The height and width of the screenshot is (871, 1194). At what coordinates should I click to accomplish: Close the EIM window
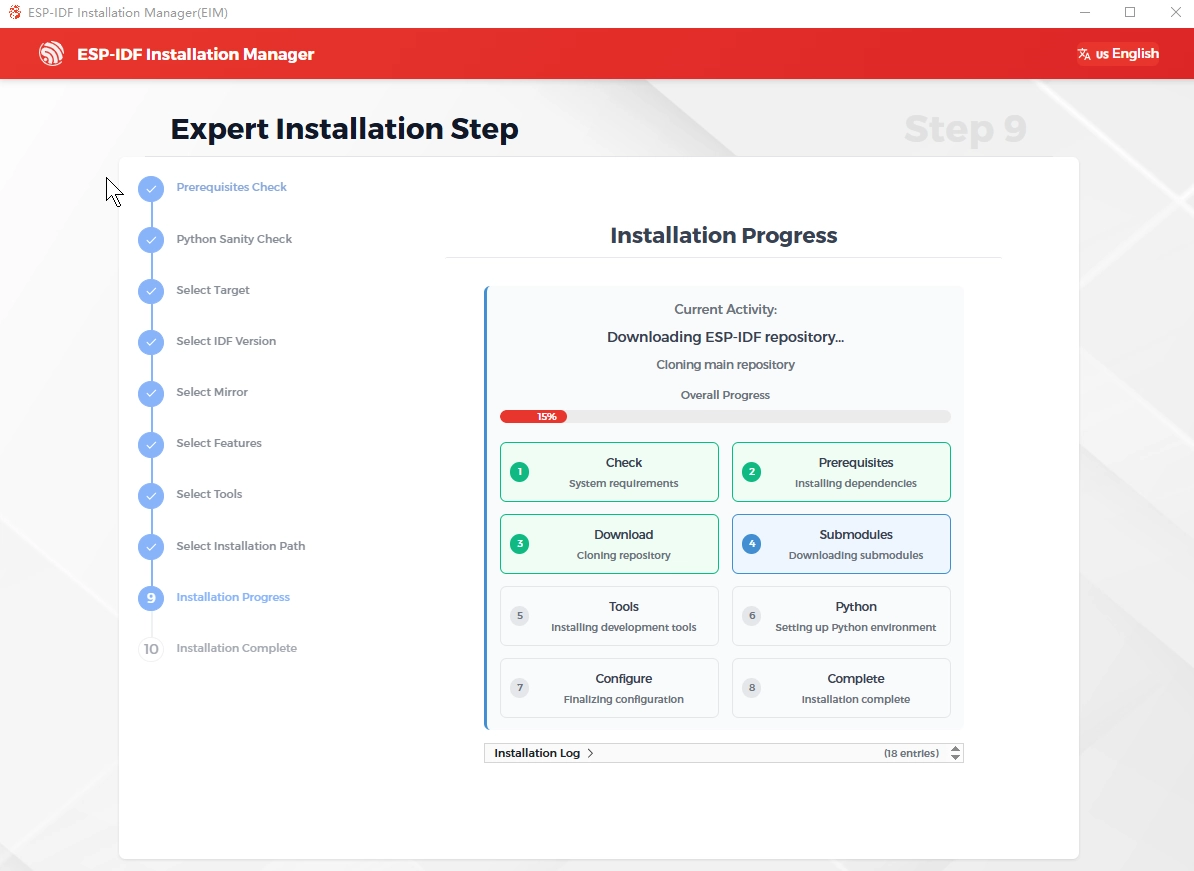click(1175, 12)
